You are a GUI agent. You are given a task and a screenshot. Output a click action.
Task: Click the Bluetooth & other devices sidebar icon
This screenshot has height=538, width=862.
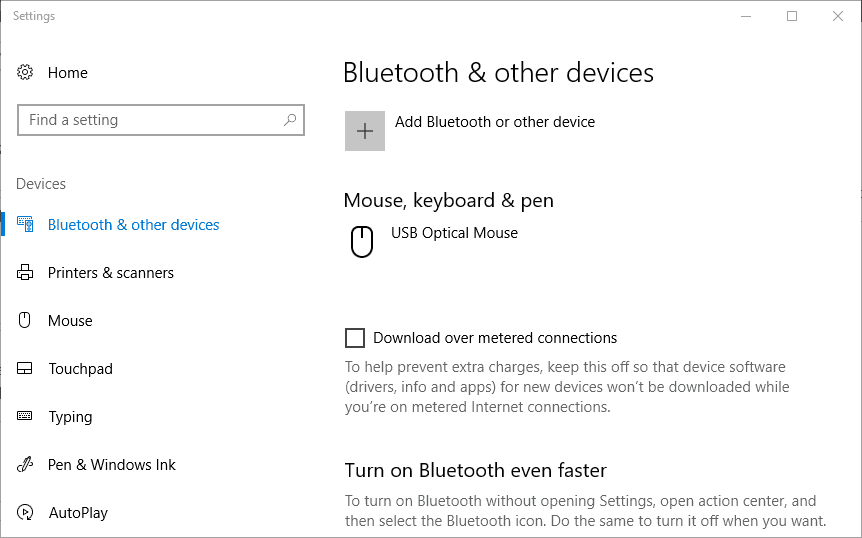tap(26, 225)
